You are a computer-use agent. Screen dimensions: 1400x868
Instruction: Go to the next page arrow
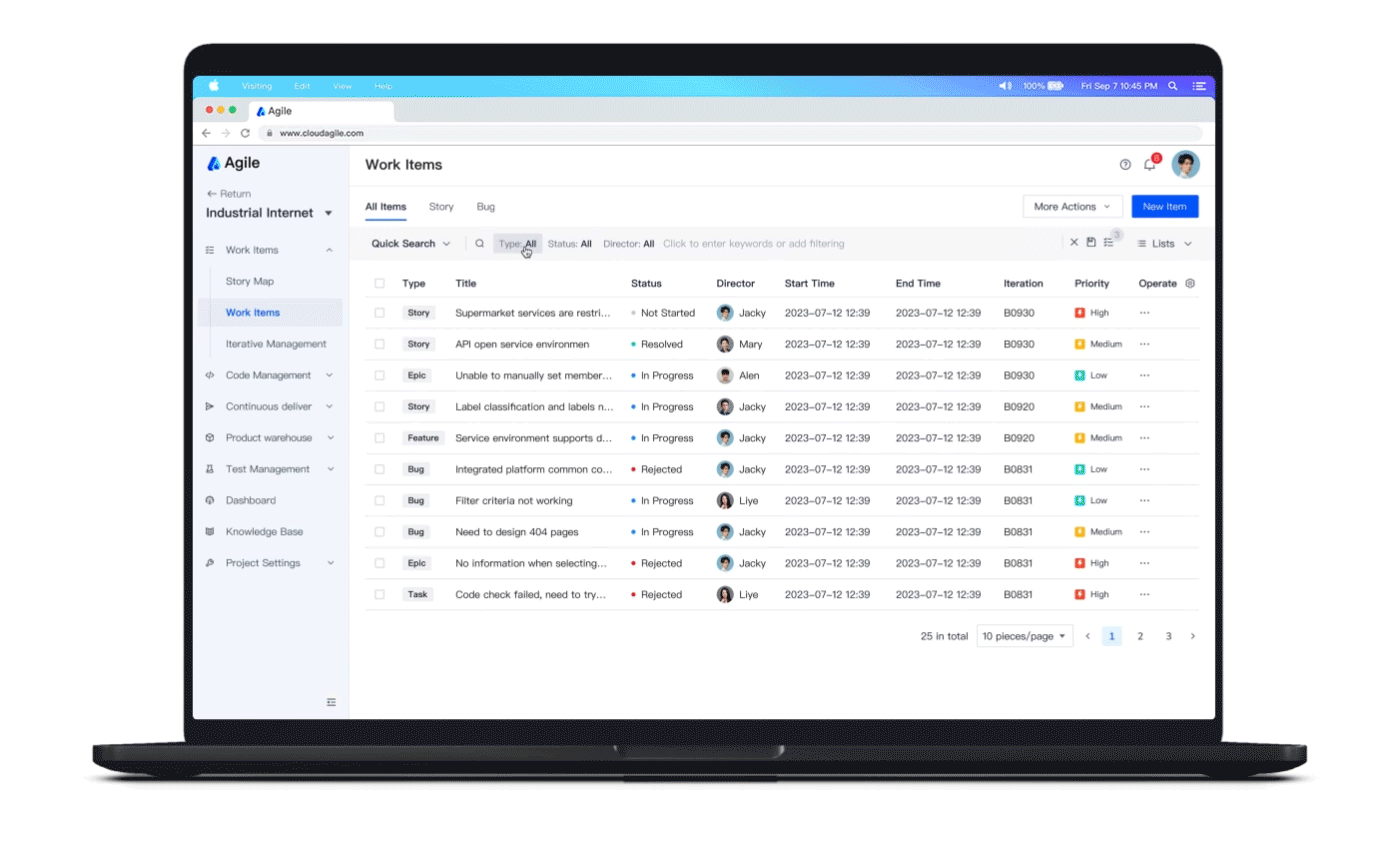coord(1193,636)
